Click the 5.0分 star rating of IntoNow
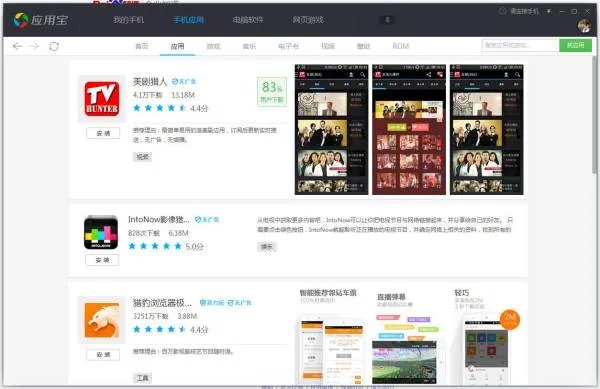This screenshot has height=389, width=600. [x=166, y=246]
